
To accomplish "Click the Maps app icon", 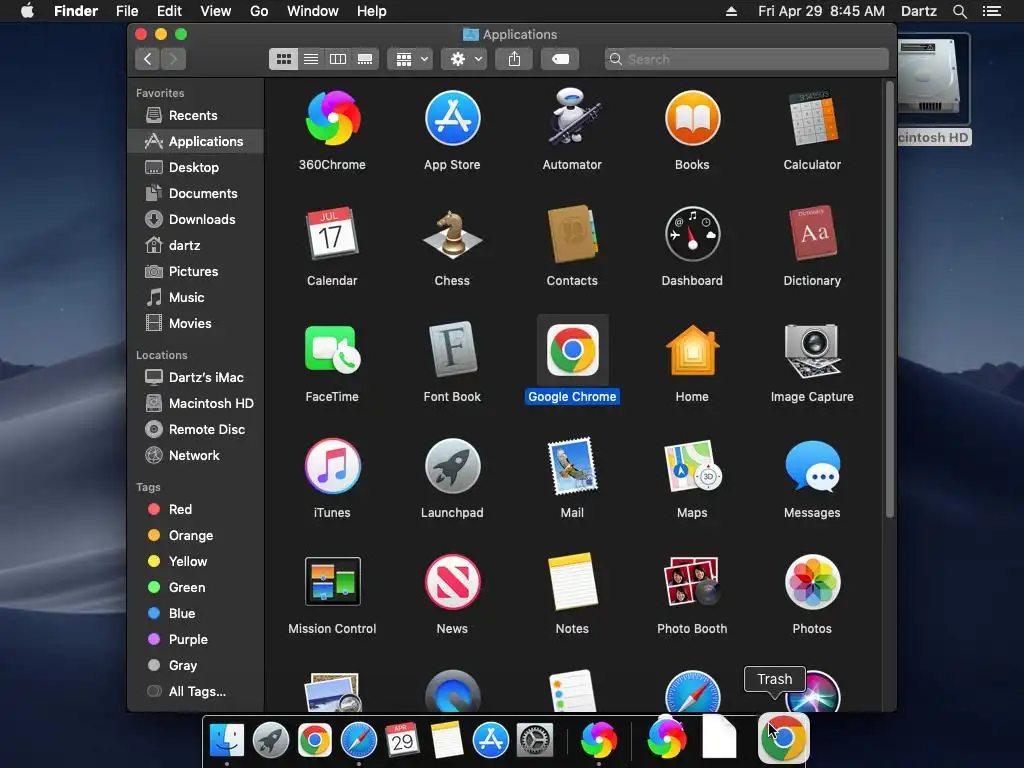I will 692,466.
